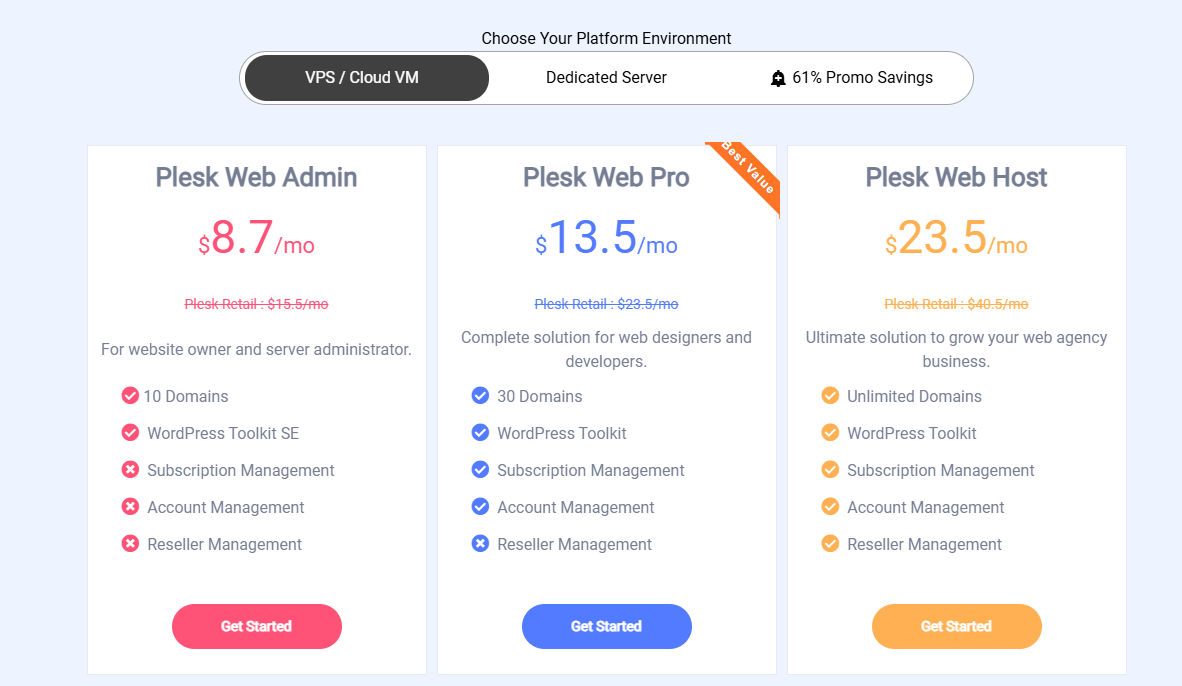Click the Plesk Web Pro plan title
Screen dimensions: 1182x686
coord(606,177)
